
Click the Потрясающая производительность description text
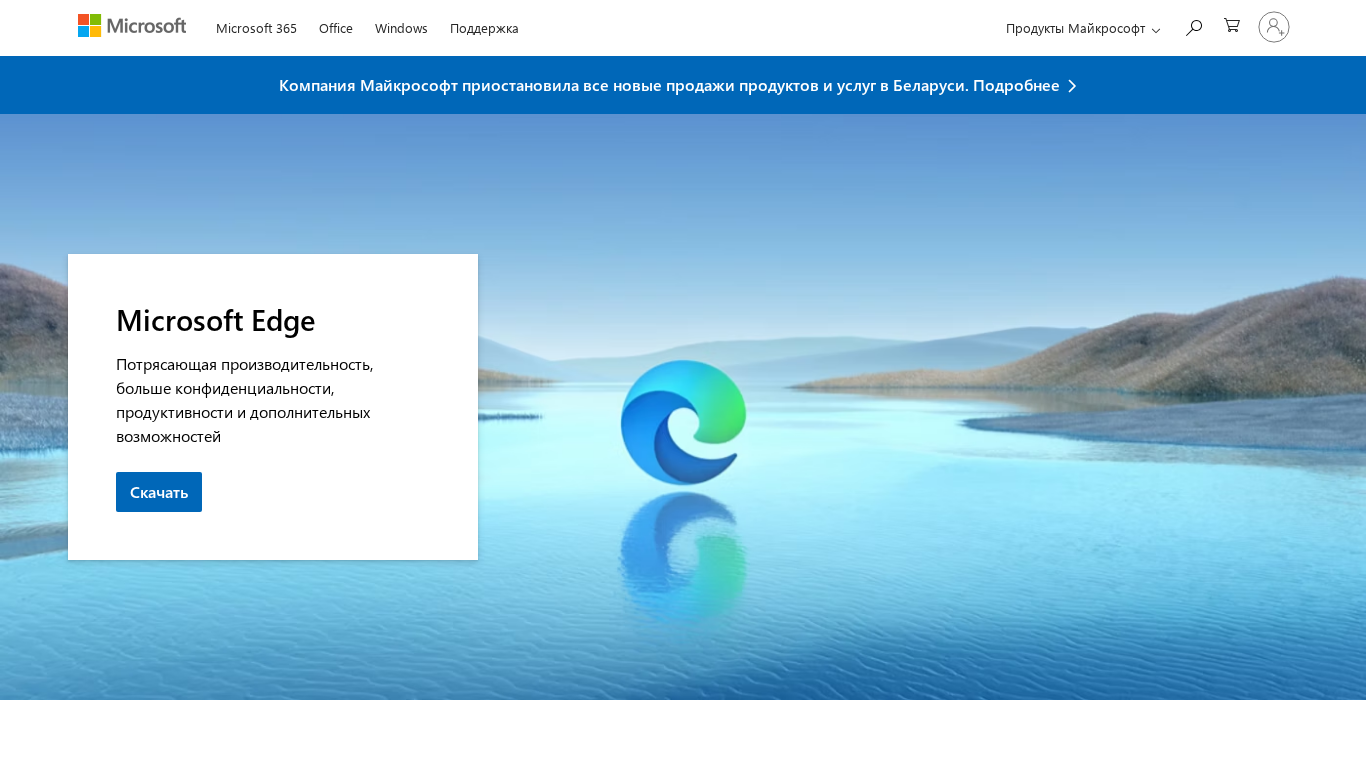point(245,400)
